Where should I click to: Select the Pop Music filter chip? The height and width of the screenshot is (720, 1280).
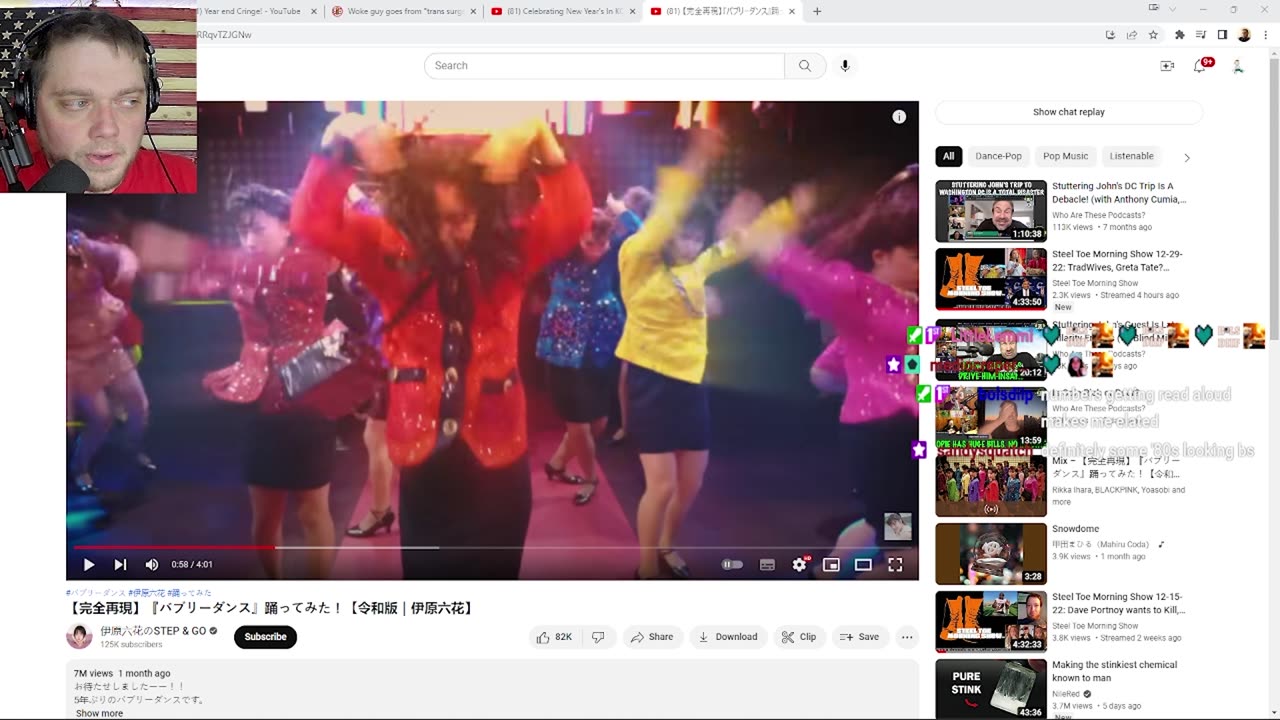tap(1065, 156)
